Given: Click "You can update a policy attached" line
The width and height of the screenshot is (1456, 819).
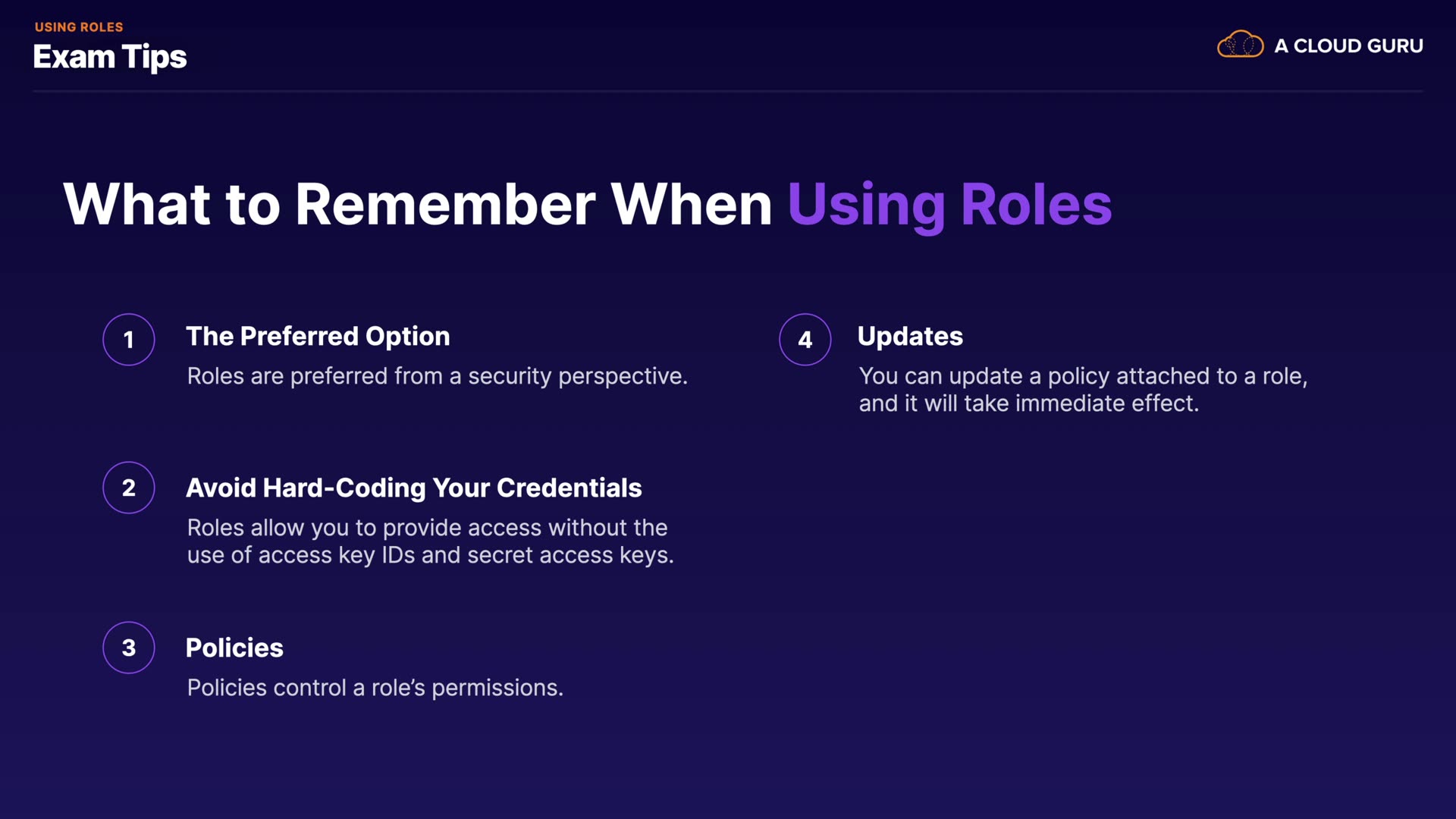Looking at the screenshot, I should click(x=1083, y=376).
